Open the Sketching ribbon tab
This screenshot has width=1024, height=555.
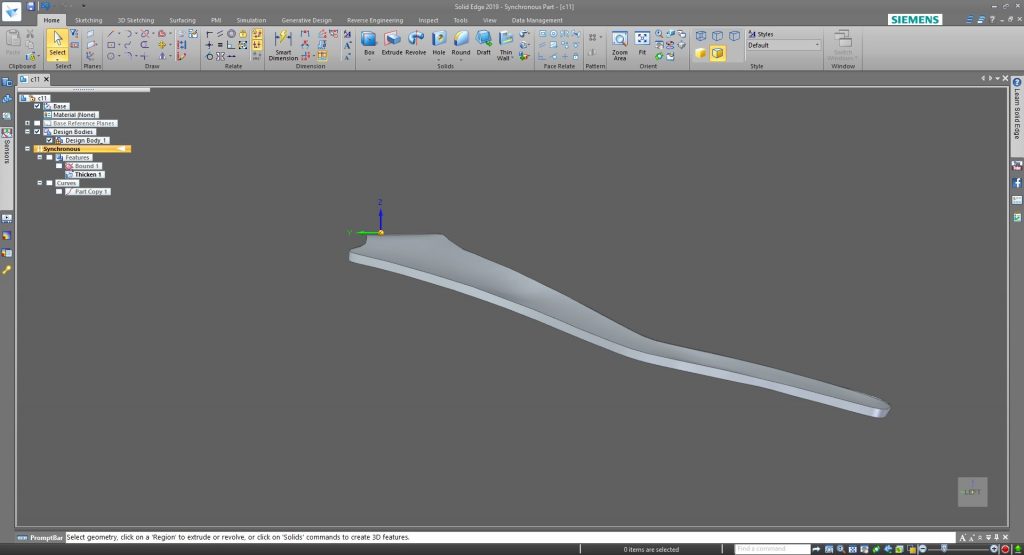coord(88,20)
